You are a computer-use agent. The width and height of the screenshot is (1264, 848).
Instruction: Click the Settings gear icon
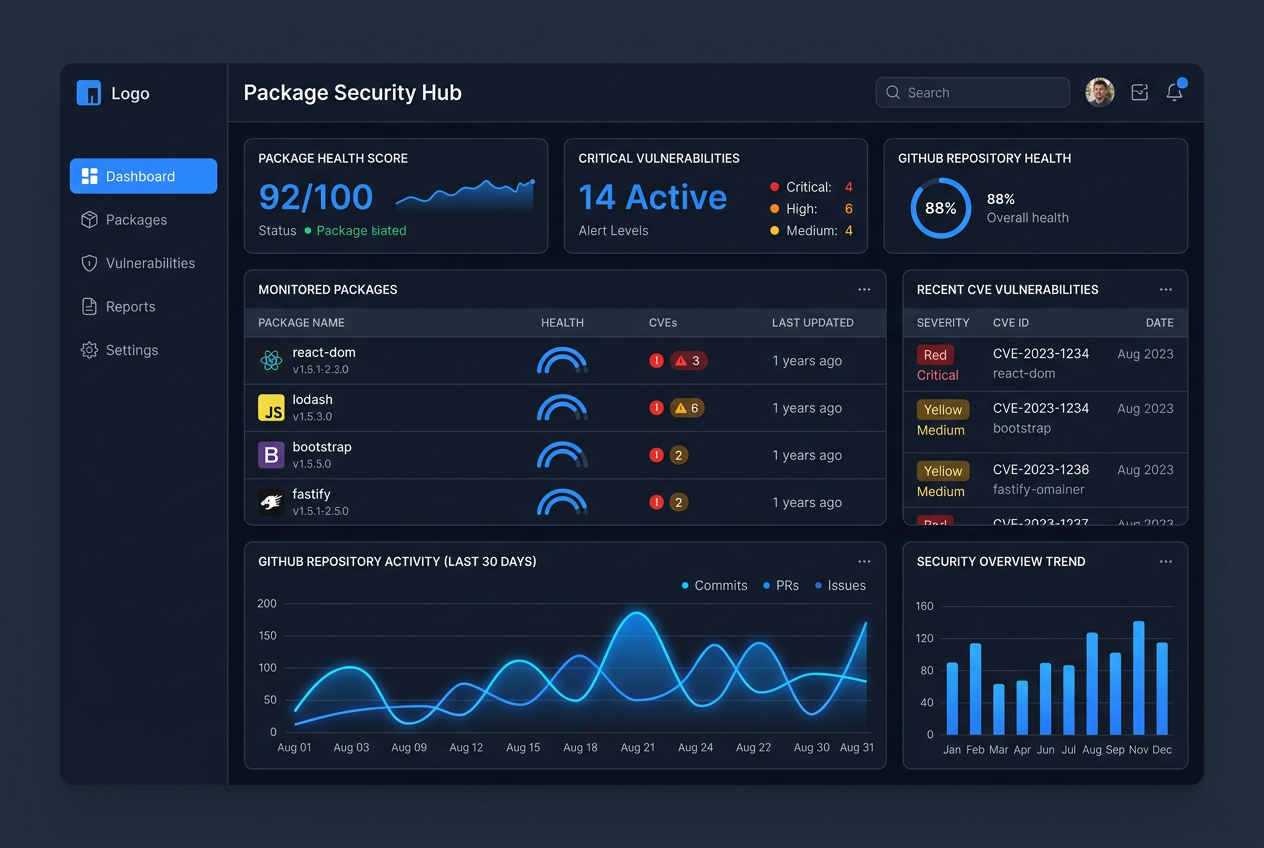pos(89,350)
